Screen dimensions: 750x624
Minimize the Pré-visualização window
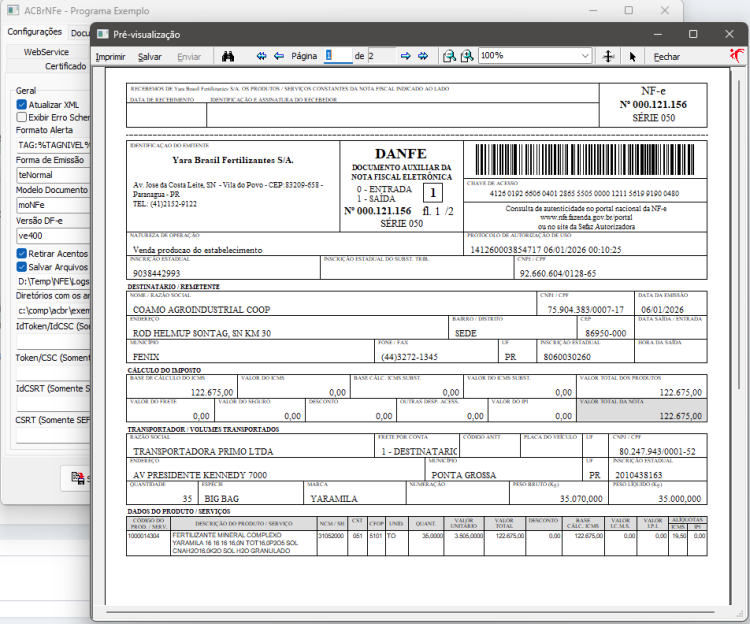(658, 34)
